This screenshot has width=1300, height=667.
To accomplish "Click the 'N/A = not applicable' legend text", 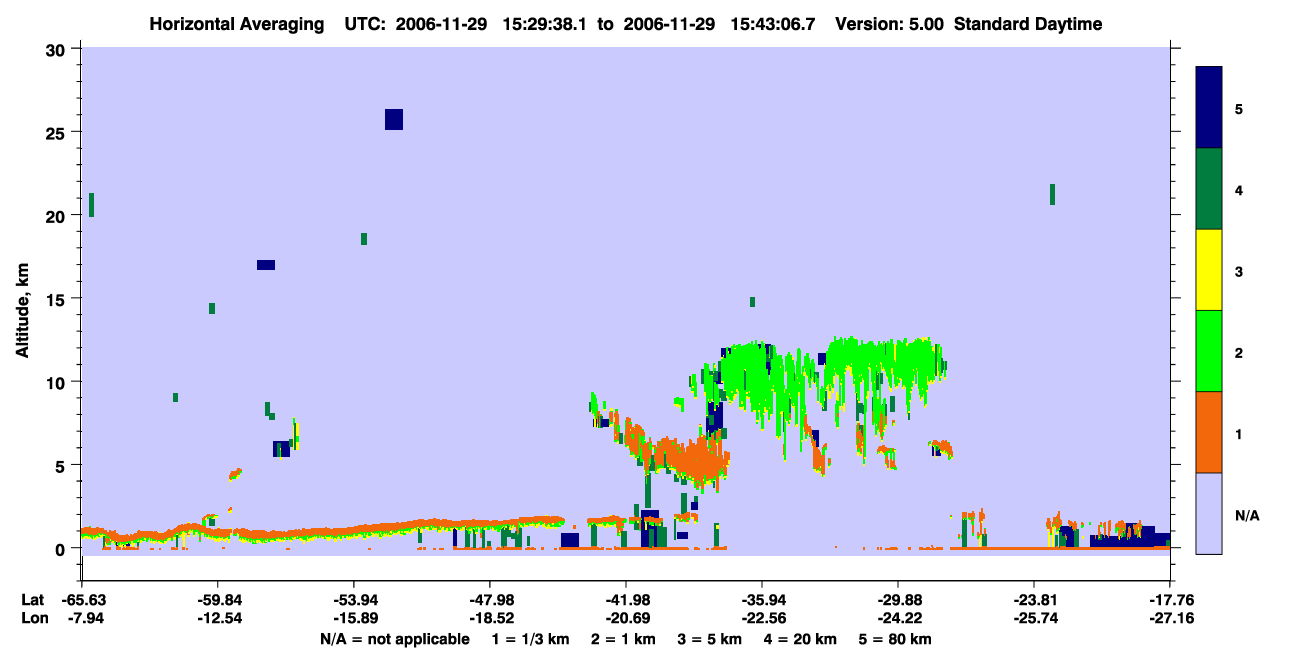I will click(394, 639).
